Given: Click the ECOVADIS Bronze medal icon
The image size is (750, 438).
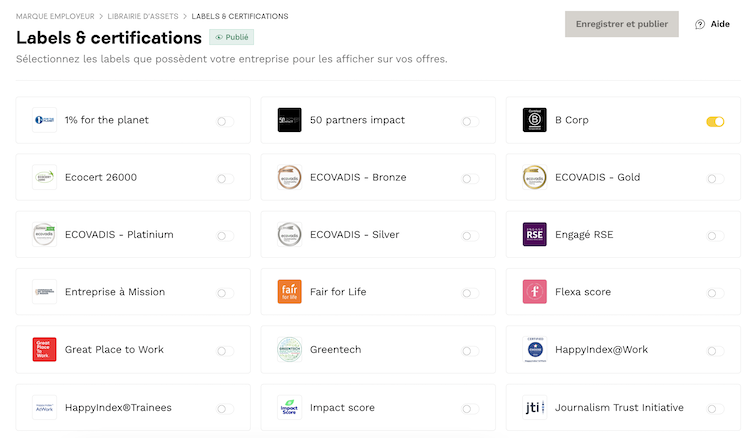Looking at the screenshot, I should [x=289, y=177].
